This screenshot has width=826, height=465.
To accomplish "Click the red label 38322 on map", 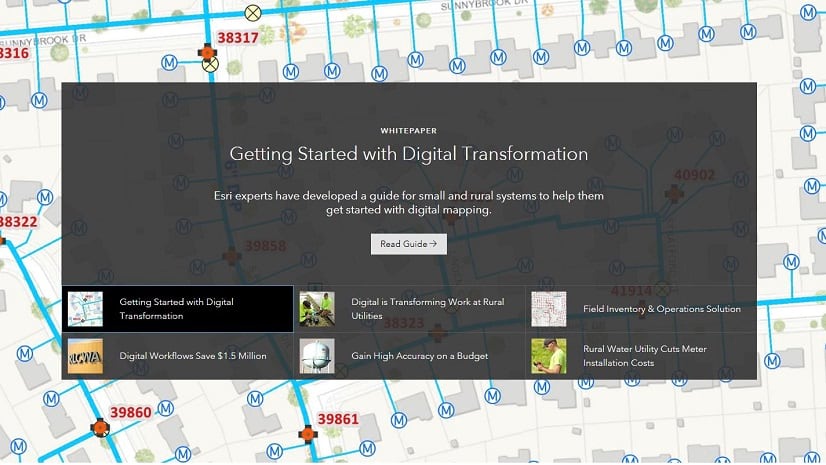I will pos(18,222).
